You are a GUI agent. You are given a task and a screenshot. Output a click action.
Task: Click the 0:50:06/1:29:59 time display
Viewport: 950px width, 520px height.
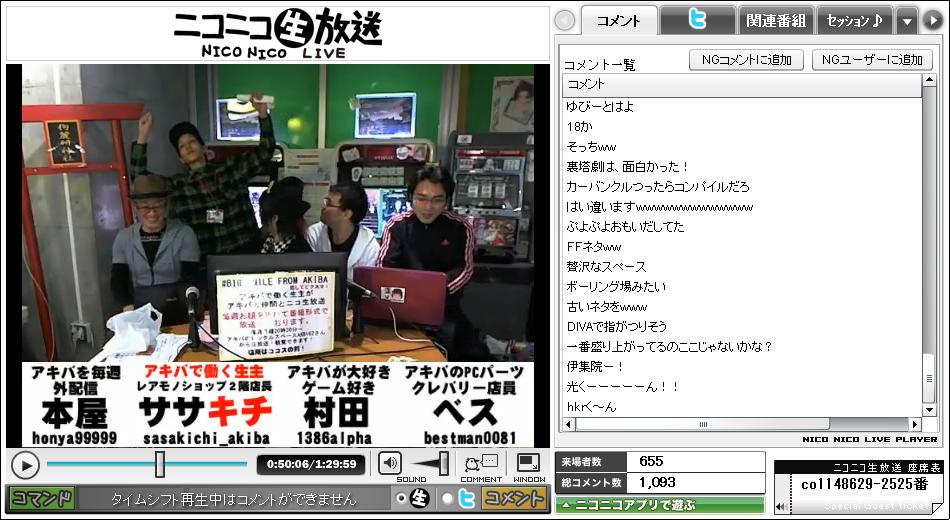point(311,464)
